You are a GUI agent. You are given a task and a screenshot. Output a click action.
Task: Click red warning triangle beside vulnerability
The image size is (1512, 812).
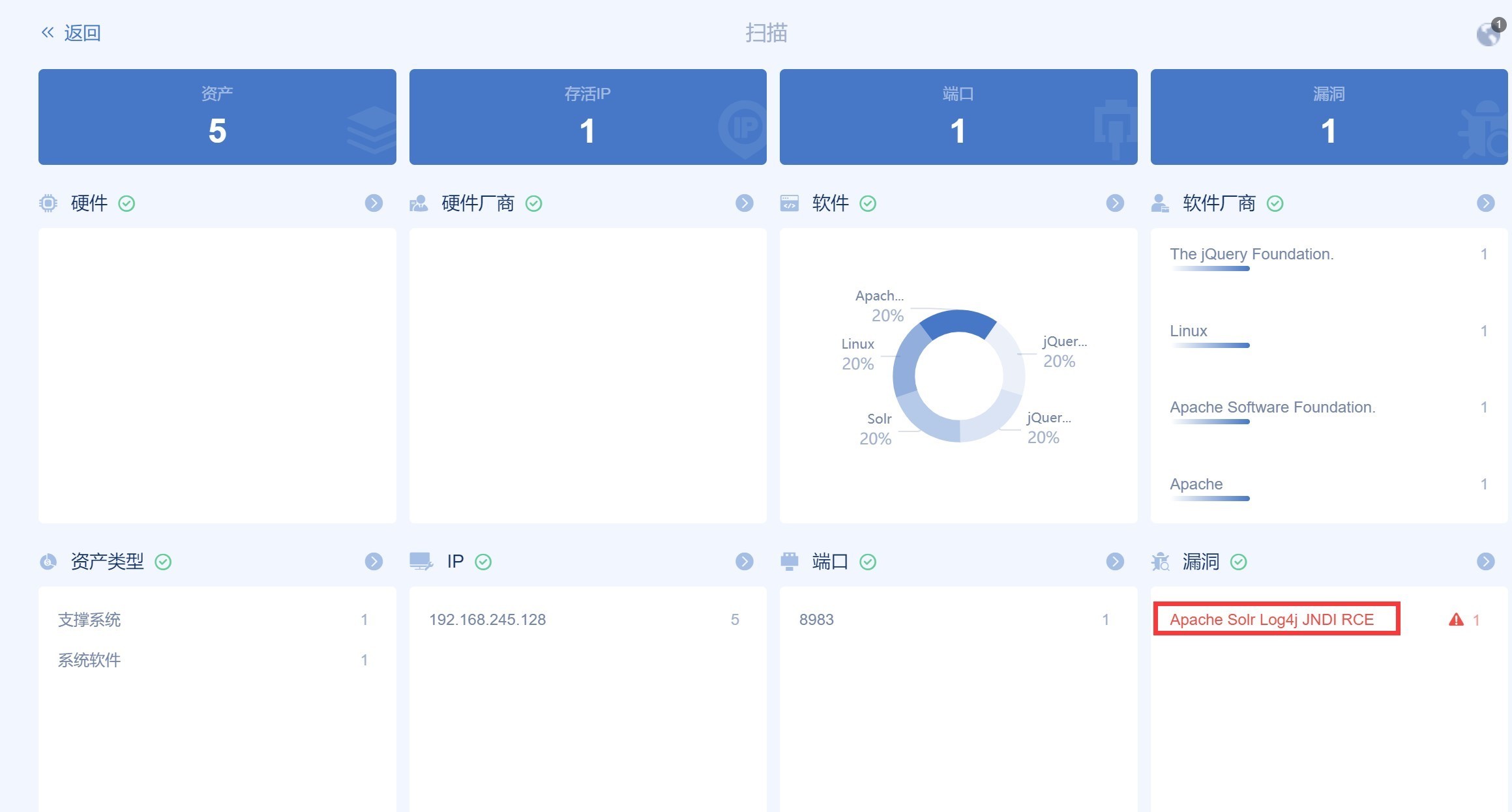click(1456, 620)
